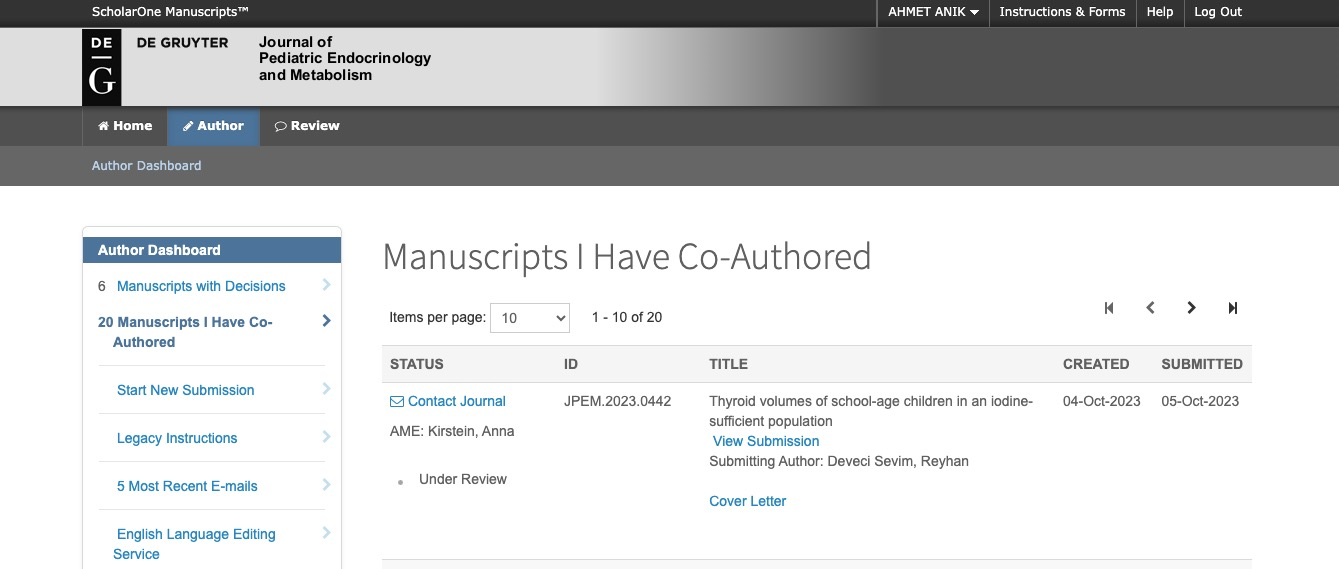Image resolution: width=1339 pixels, height=569 pixels.
Task: Go to previous page arrow
Action: [x=1150, y=308]
